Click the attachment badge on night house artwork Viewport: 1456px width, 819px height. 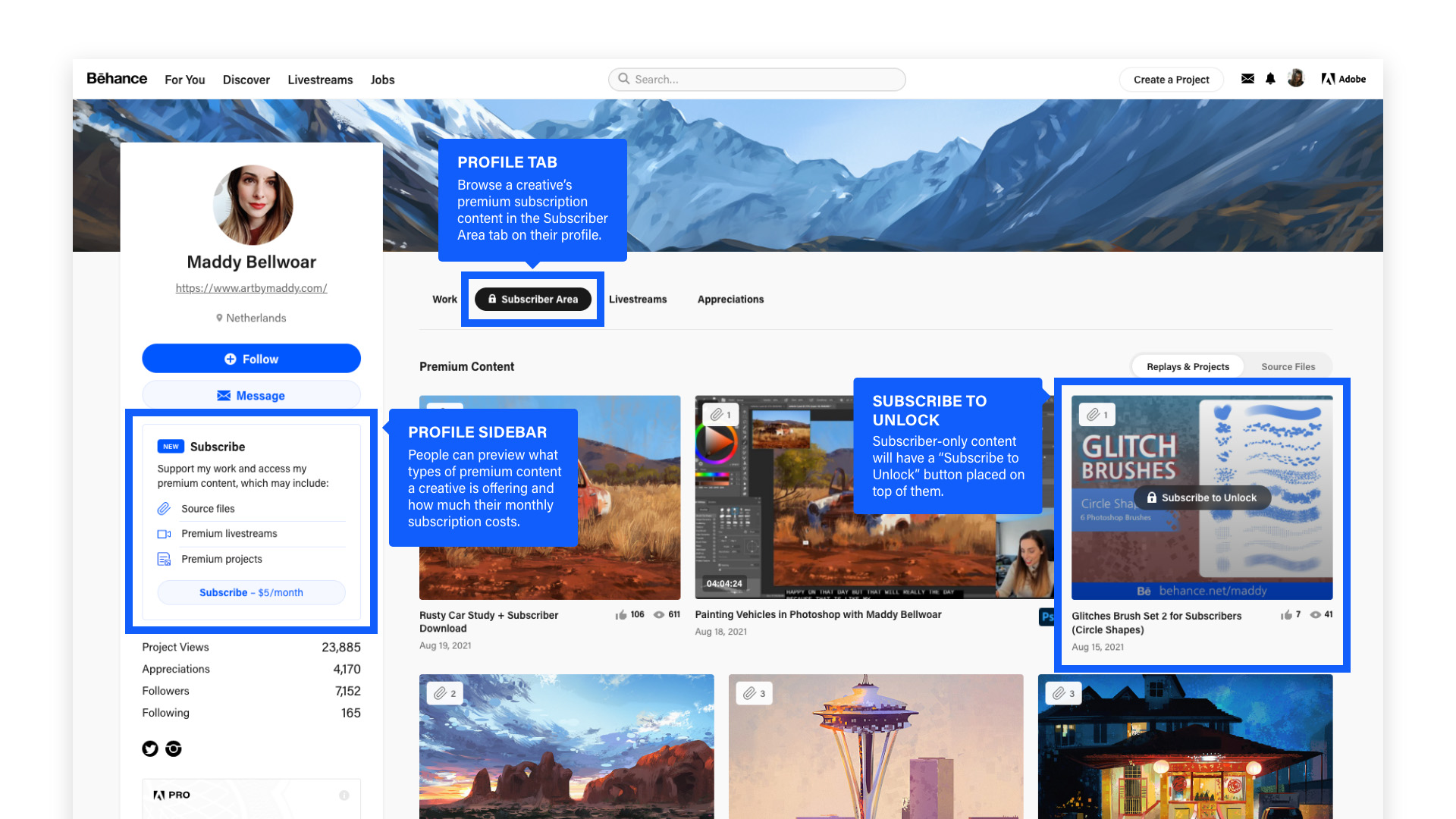[1063, 693]
